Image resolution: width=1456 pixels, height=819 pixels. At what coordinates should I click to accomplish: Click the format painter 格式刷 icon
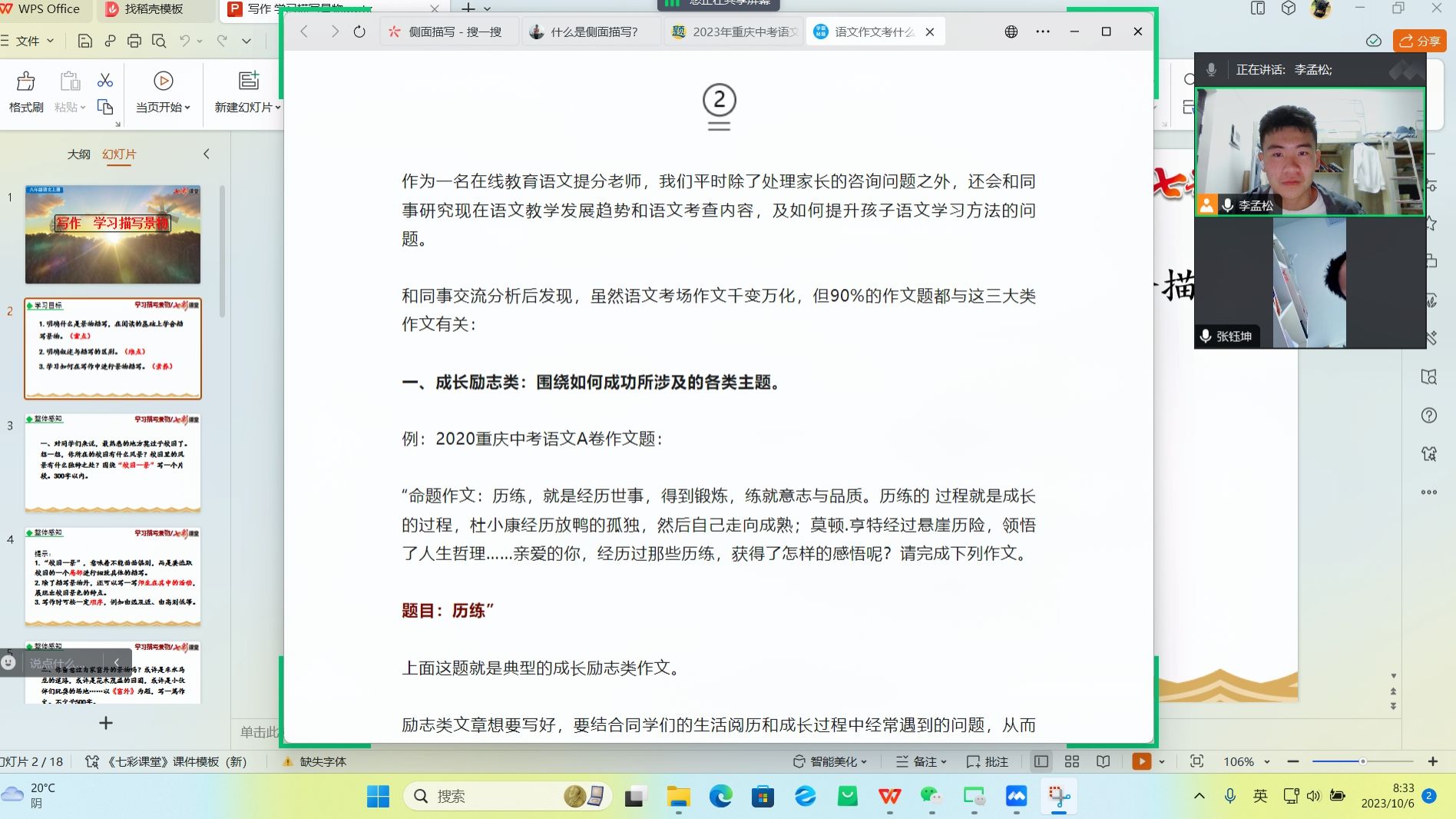pos(26,81)
